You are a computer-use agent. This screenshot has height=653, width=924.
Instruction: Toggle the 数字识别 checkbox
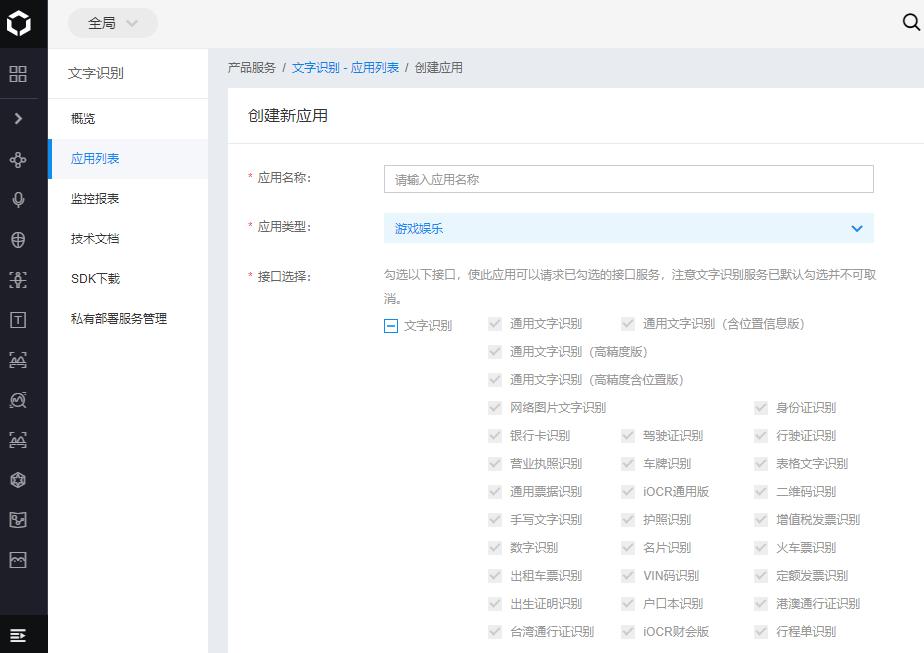pyautogui.click(x=495, y=548)
